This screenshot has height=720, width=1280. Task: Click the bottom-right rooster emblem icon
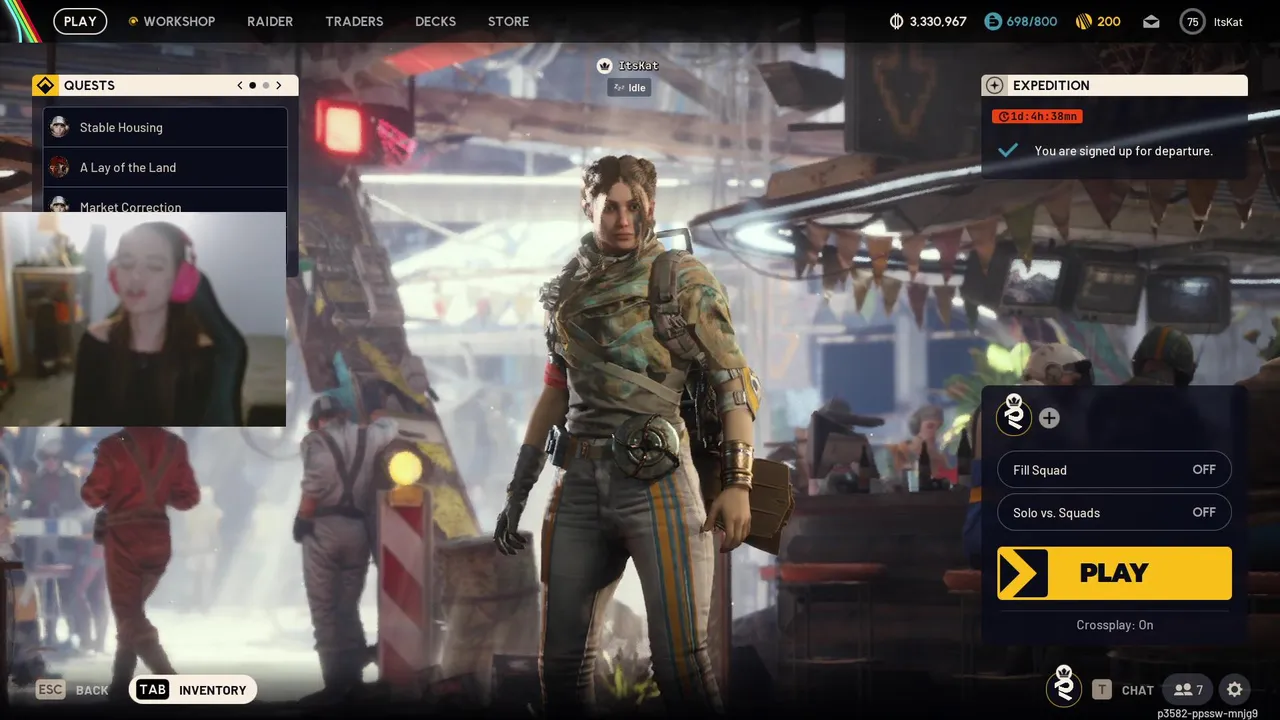pos(1064,687)
